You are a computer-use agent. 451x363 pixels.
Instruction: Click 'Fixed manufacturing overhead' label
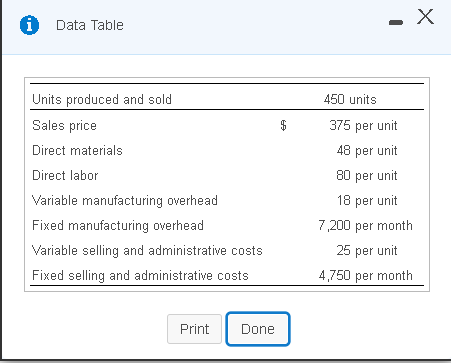pyautogui.click(x=118, y=226)
